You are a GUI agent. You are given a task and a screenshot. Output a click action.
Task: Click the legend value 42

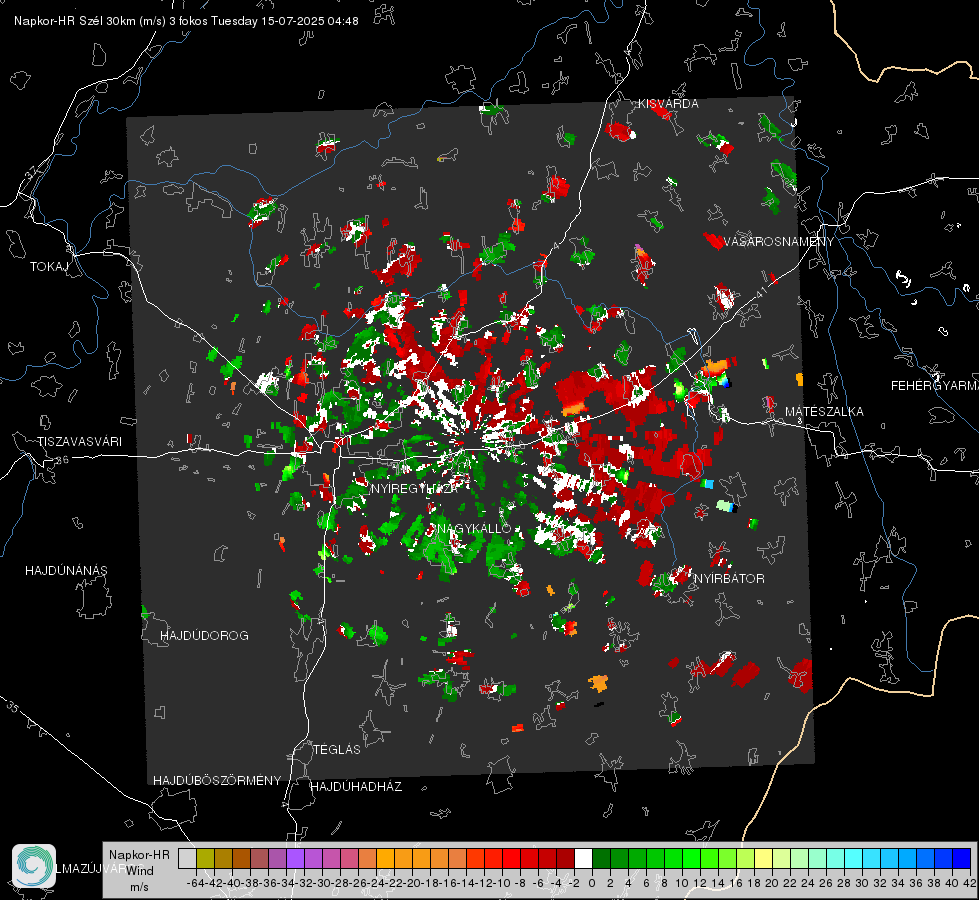coord(969,883)
